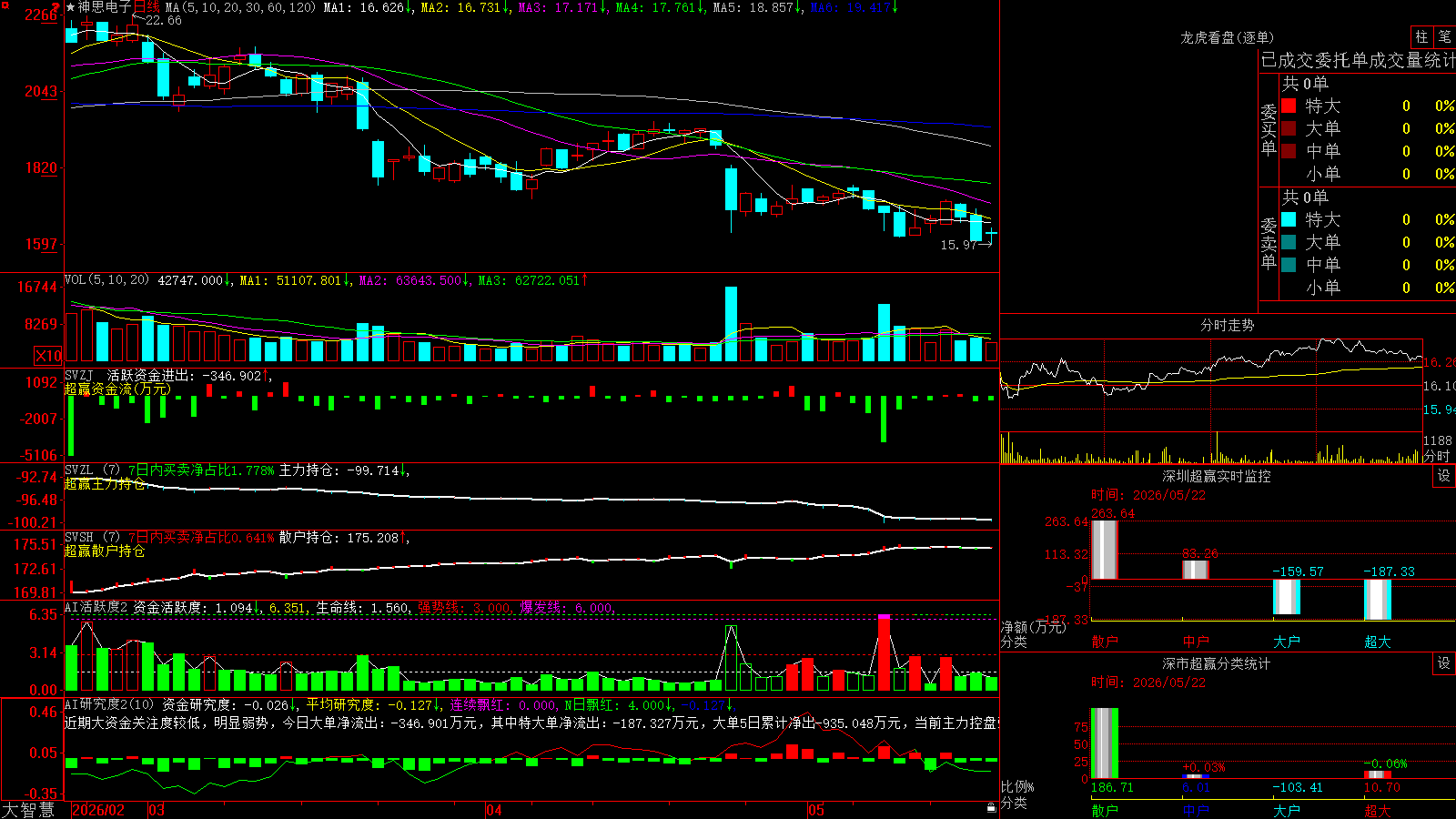
Task: Click the 03 month marker on timeline
Action: click(157, 810)
